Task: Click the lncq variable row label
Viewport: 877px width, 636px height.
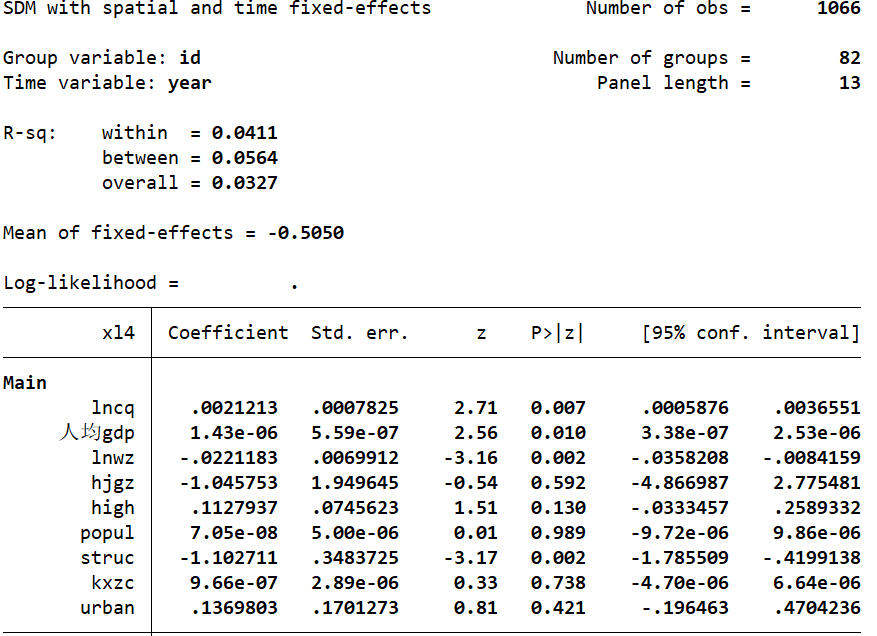Action: (112, 408)
